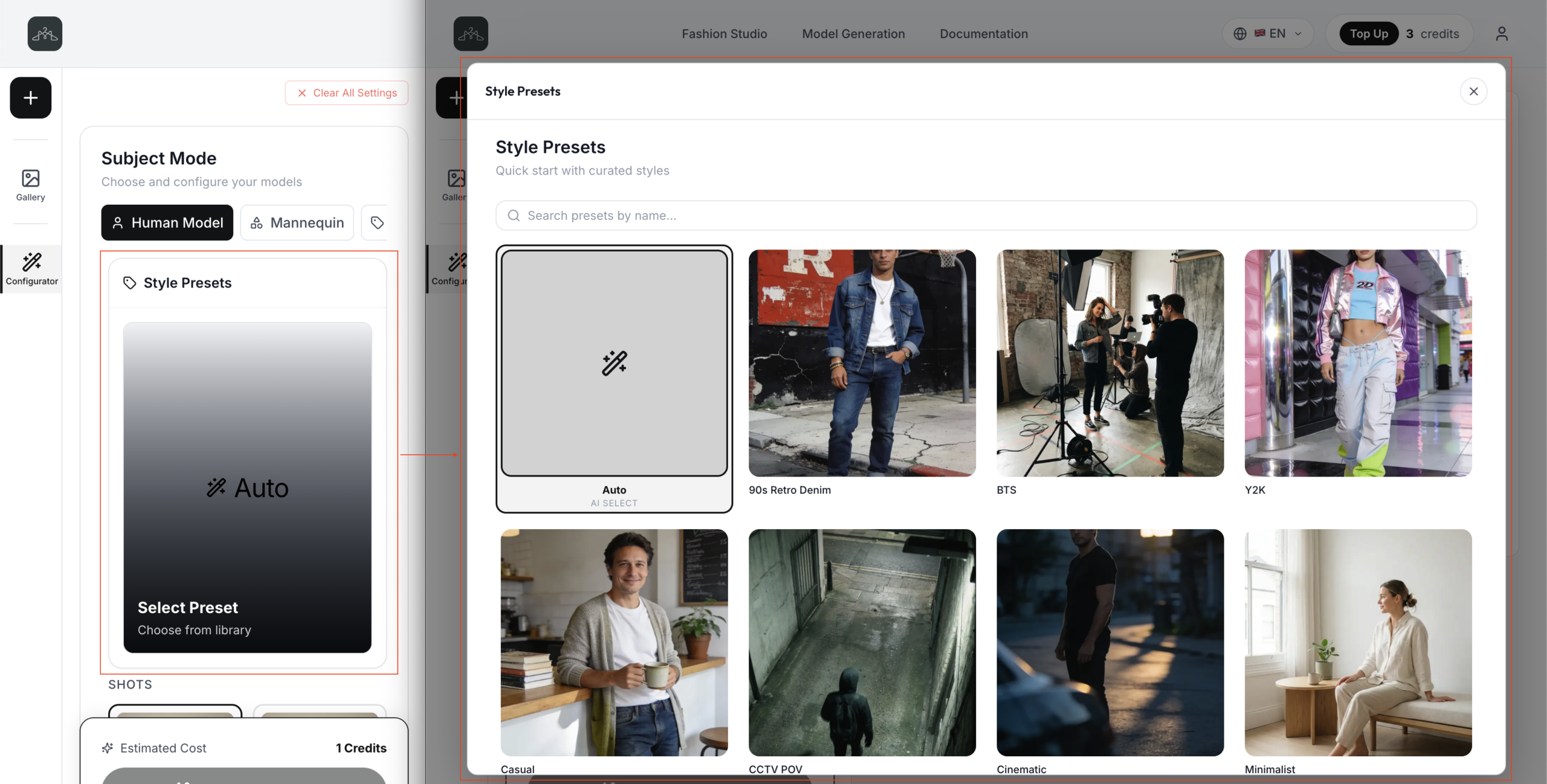Click the app logo above the left sidebar
The height and width of the screenshot is (784, 1547).
45,34
